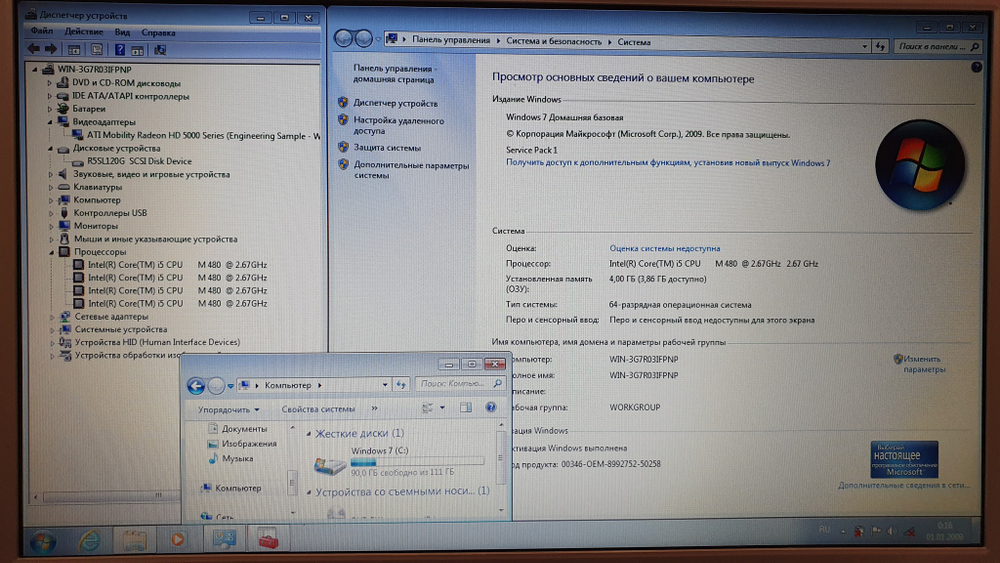The image size is (1000, 563).
Task: Click the back arrow in Device Manager toolbar
Action: click(34, 49)
